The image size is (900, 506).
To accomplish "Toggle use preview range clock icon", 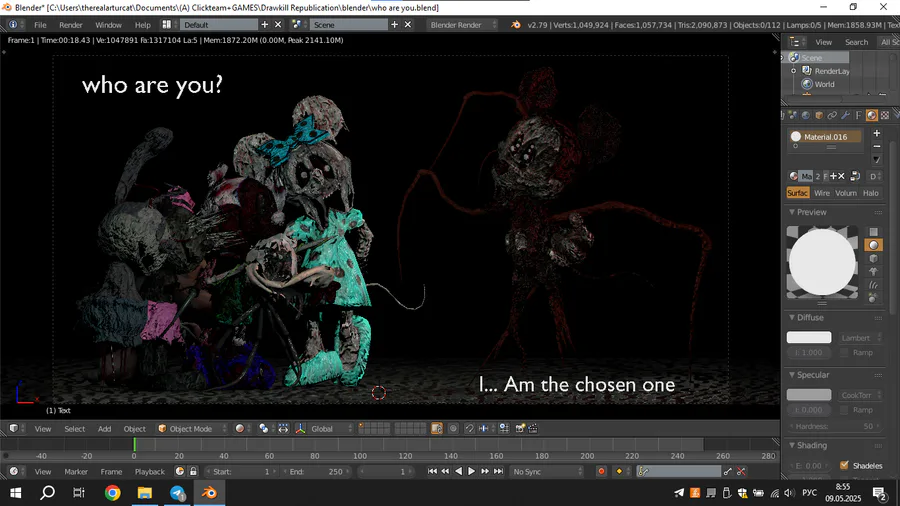I will (x=180, y=472).
